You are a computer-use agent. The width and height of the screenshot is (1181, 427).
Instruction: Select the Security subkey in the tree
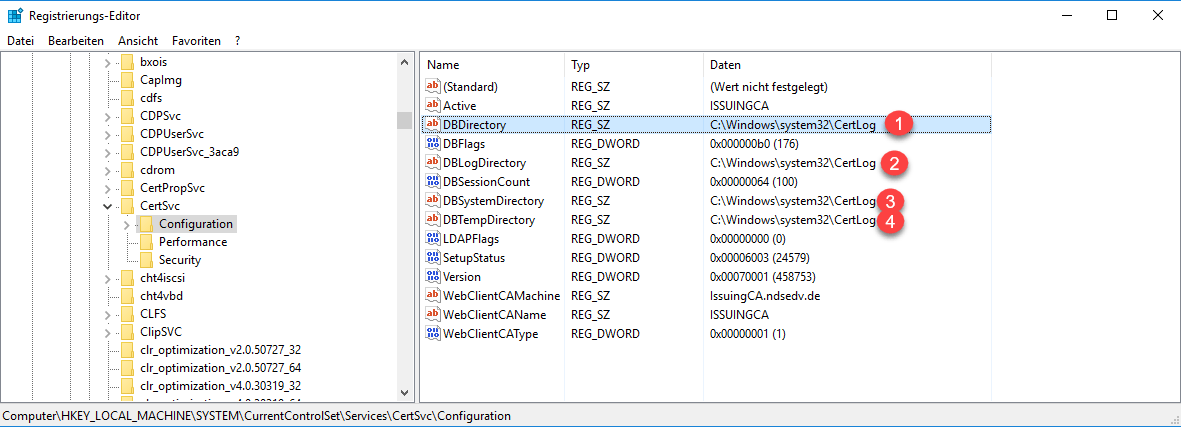point(179,260)
